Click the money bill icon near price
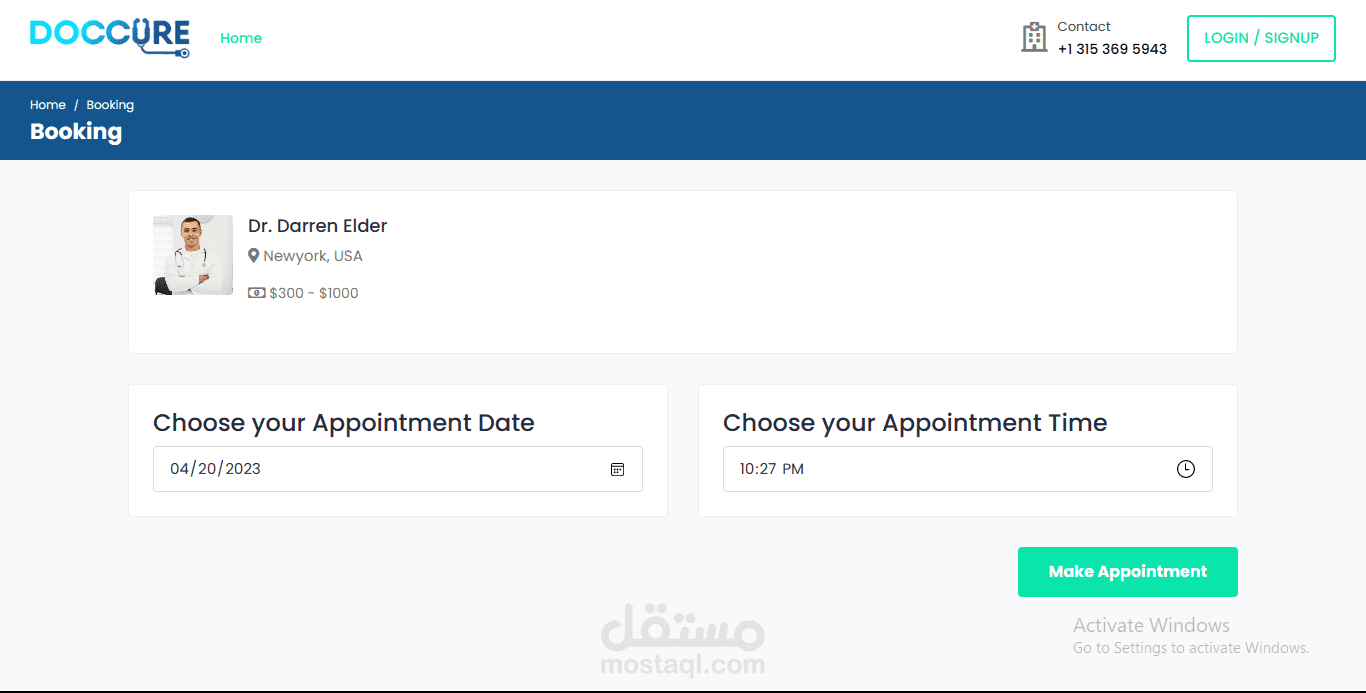Image resolution: width=1366 pixels, height=693 pixels. [256, 293]
